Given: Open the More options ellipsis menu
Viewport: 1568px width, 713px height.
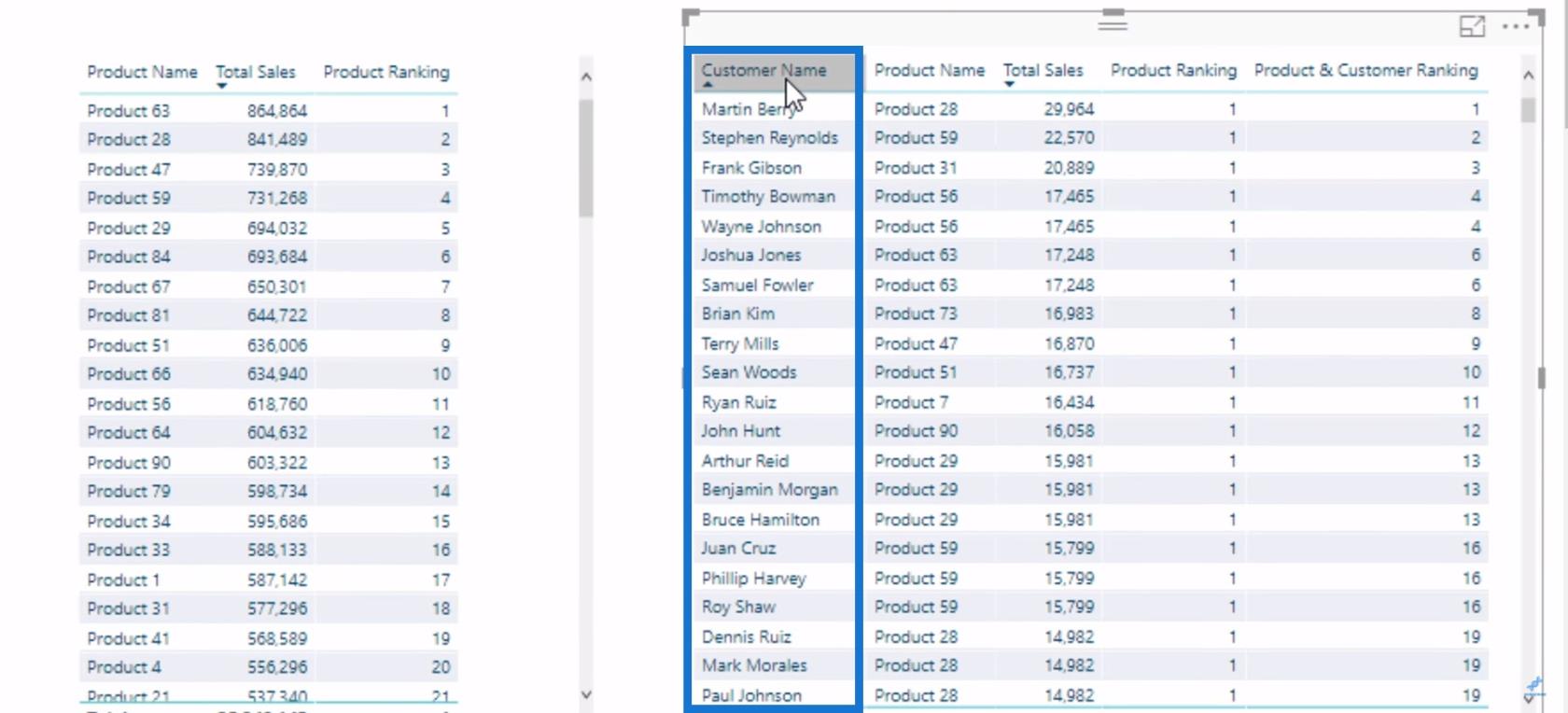Looking at the screenshot, I should (1516, 26).
